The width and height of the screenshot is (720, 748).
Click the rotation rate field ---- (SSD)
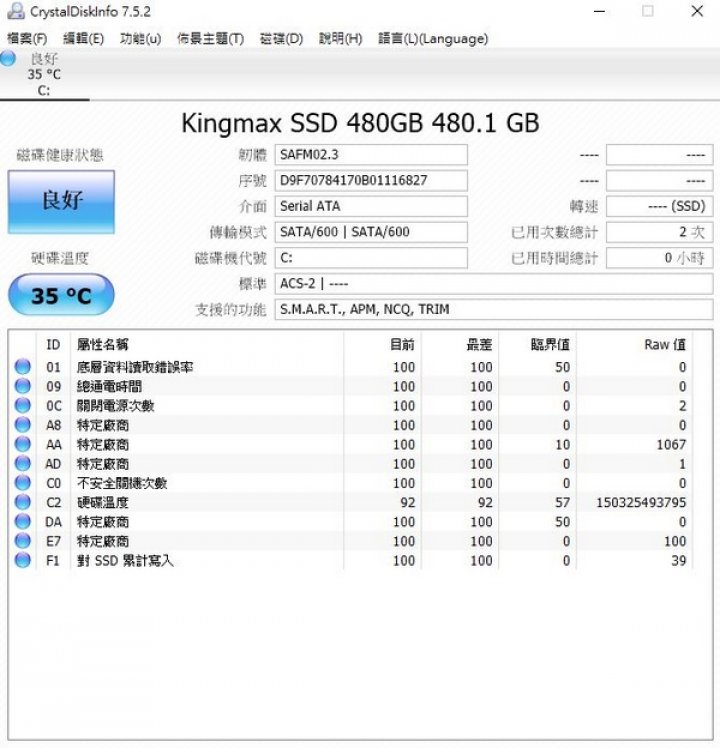(660, 206)
